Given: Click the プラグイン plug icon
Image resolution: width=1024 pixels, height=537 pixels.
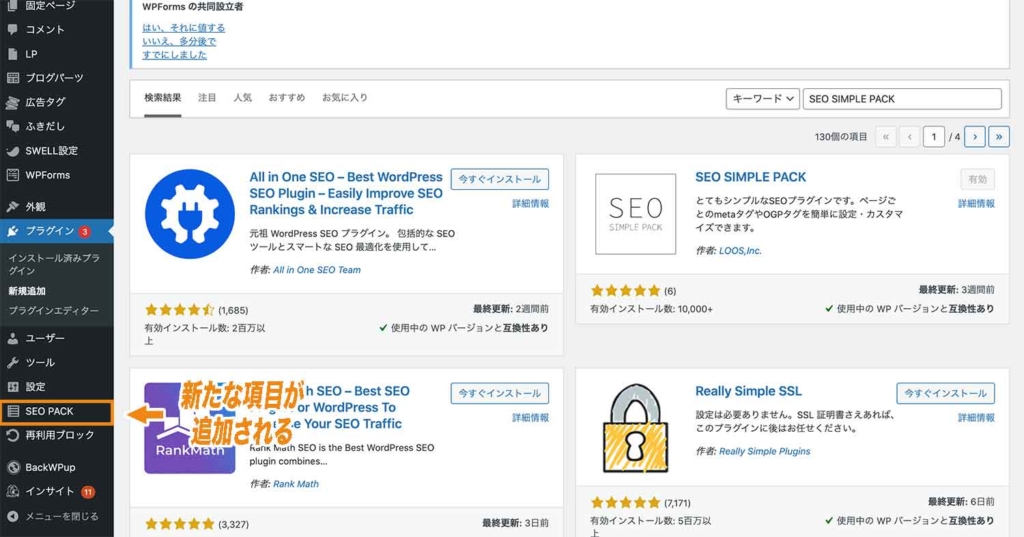Looking at the screenshot, I should point(12,231).
